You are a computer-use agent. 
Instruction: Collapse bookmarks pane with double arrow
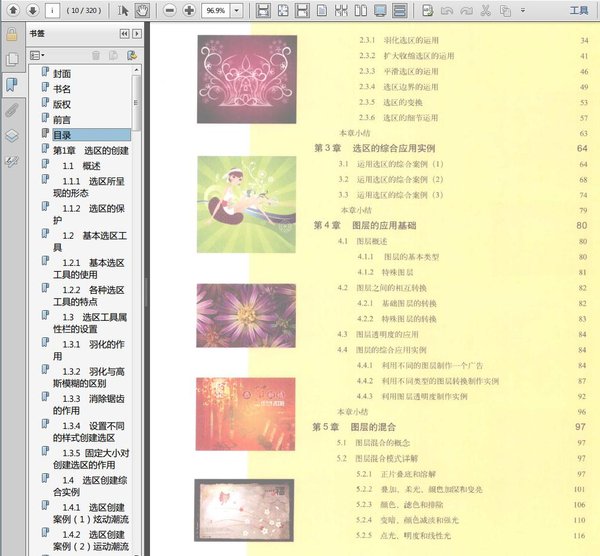124,34
